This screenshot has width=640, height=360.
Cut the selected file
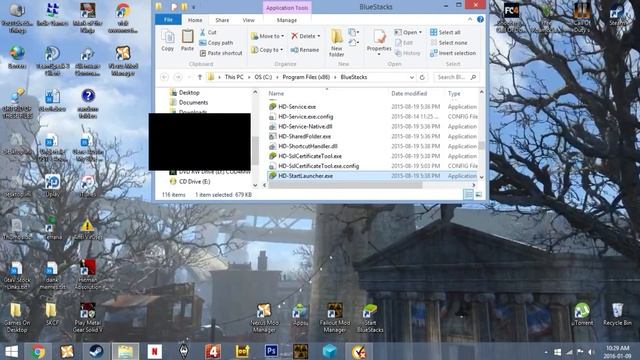(x=208, y=32)
